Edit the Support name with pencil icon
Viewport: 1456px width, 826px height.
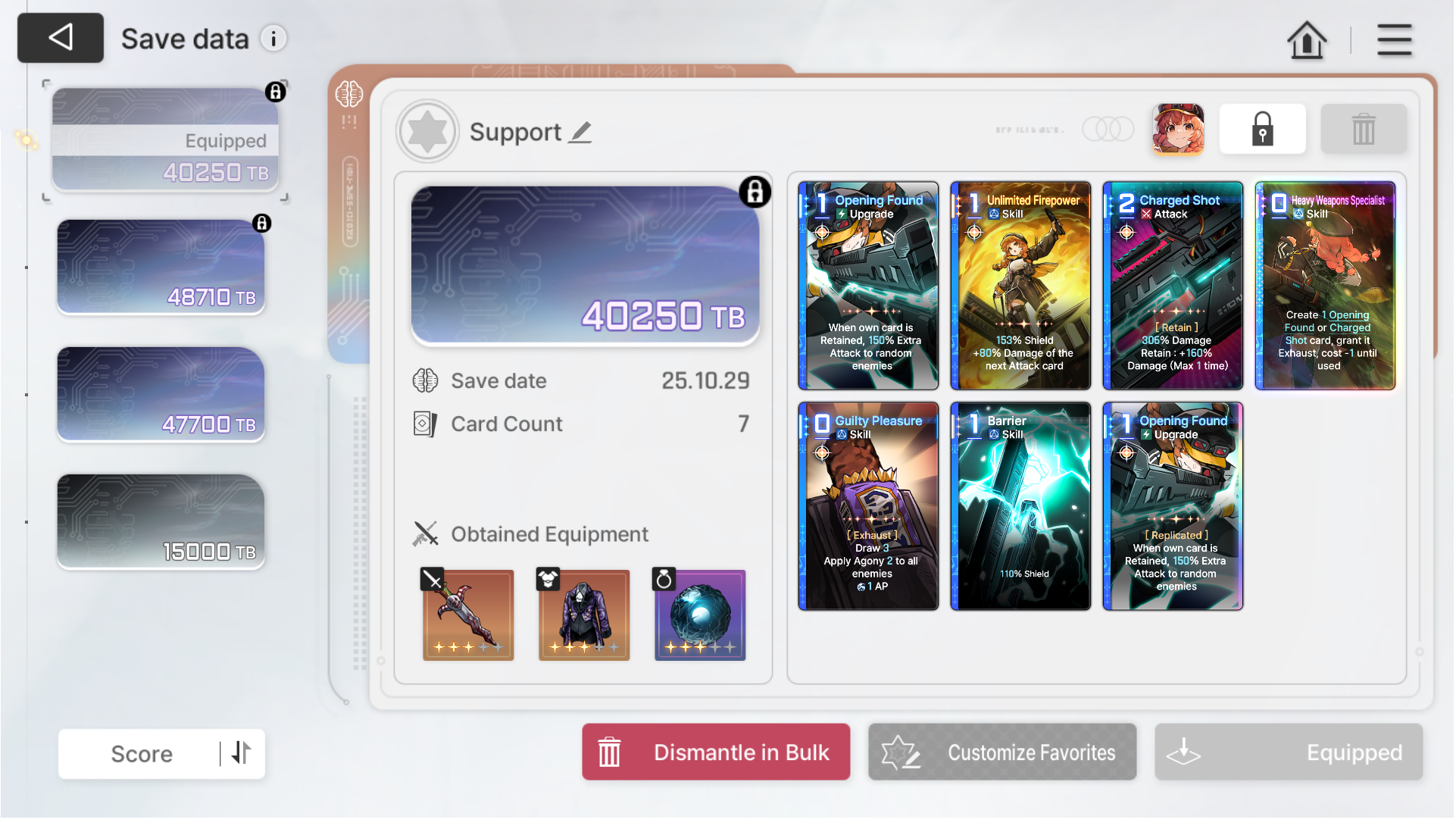click(x=581, y=133)
